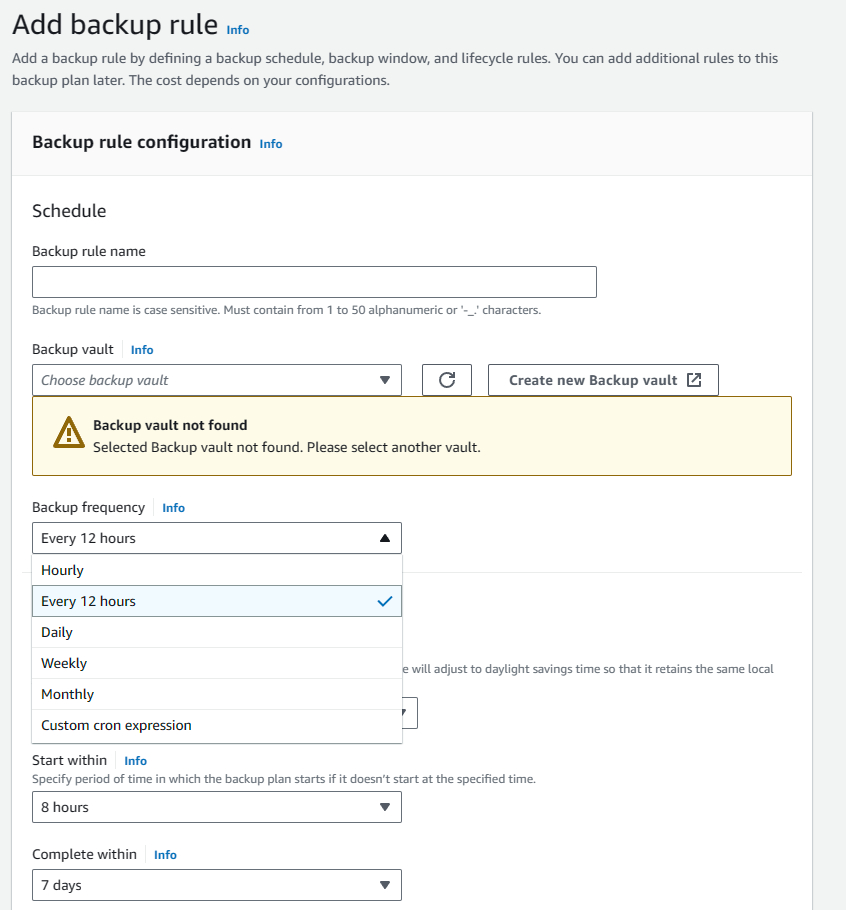This screenshot has height=910, width=846.
Task: Choose Weekly backup frequency
Action: (216, 663)
